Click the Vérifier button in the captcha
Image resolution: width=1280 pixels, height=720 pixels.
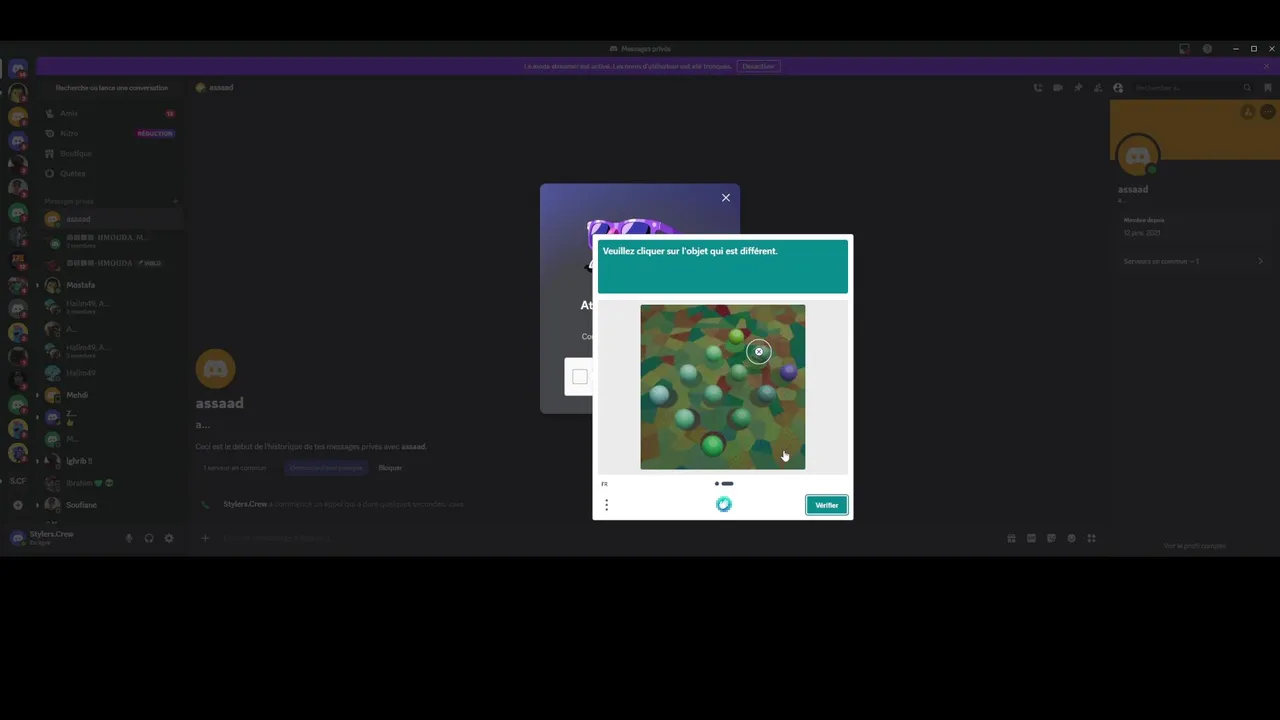827,505
